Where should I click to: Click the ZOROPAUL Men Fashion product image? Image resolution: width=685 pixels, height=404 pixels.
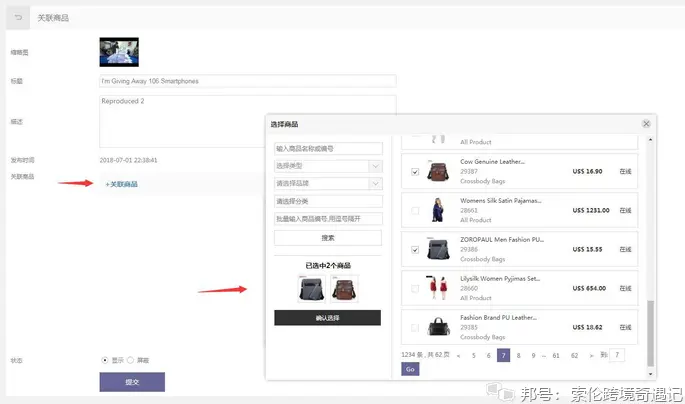click(x=438, y=249)
